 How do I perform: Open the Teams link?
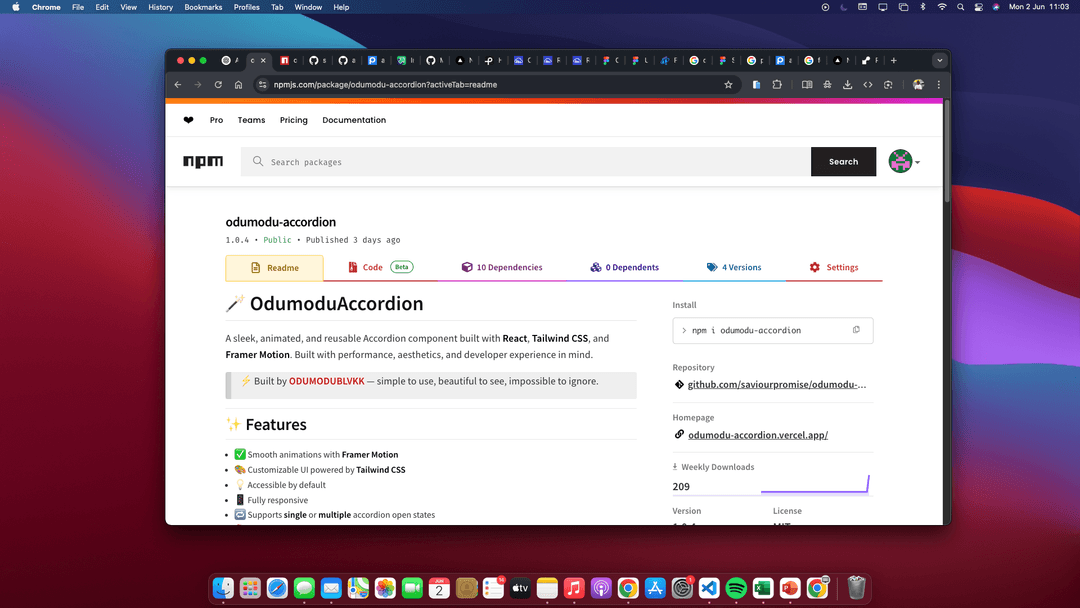tap(251, 120)
